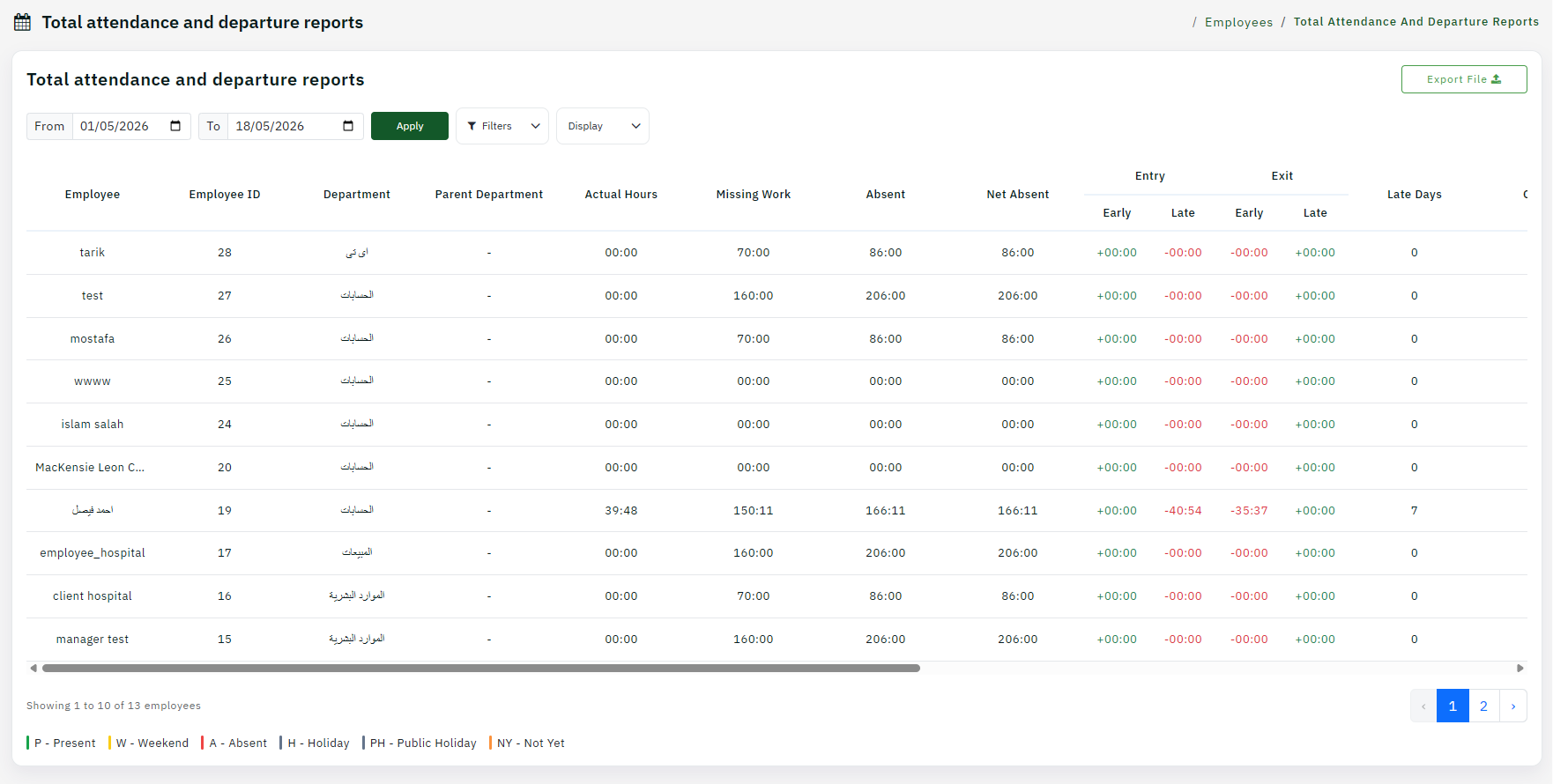Click the Late Days column header
Screen dimensions: 1553x784
click(x=1415, y=195)
